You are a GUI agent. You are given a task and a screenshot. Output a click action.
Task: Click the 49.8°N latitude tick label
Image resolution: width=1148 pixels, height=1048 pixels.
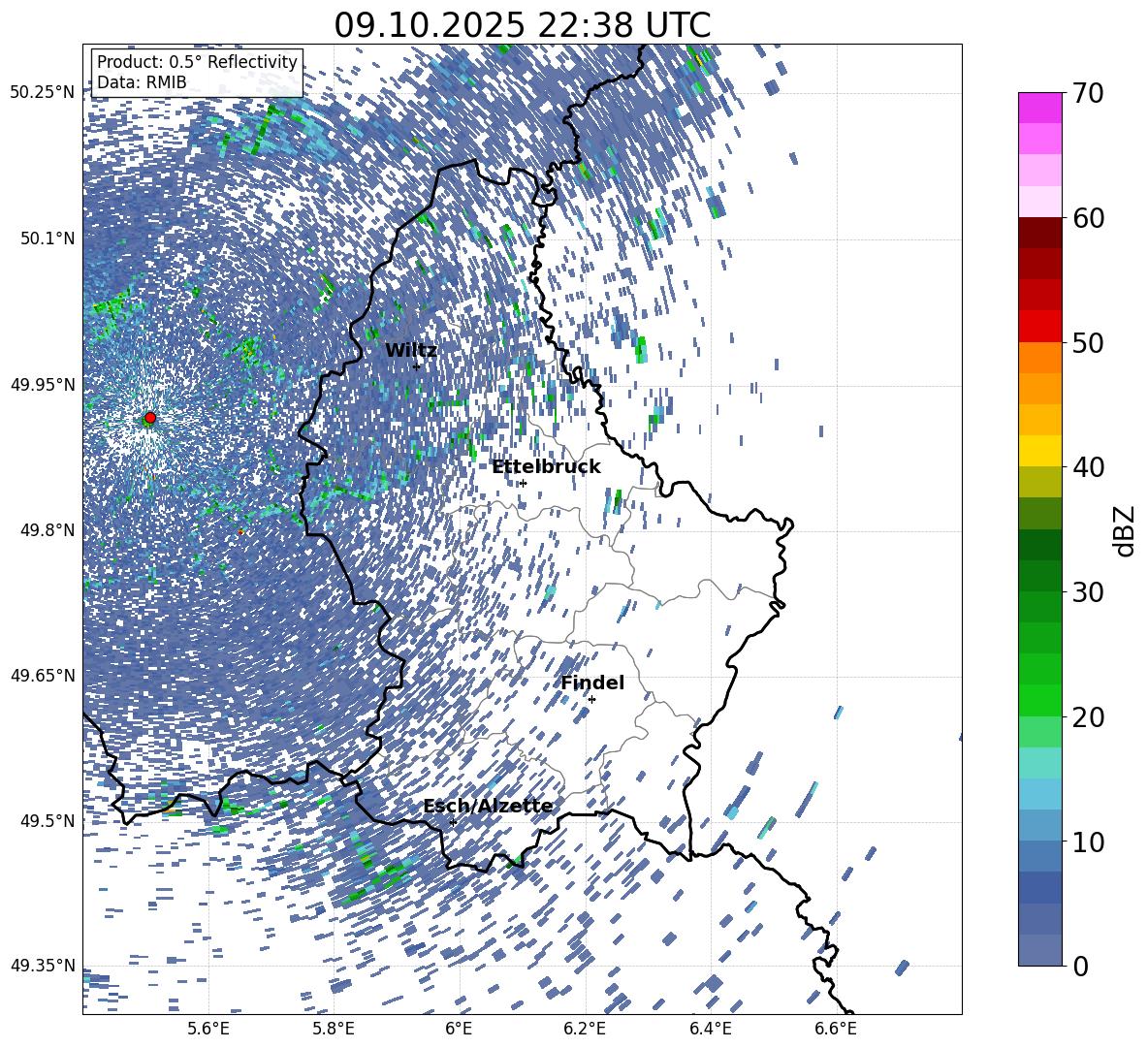click(48, 529)
